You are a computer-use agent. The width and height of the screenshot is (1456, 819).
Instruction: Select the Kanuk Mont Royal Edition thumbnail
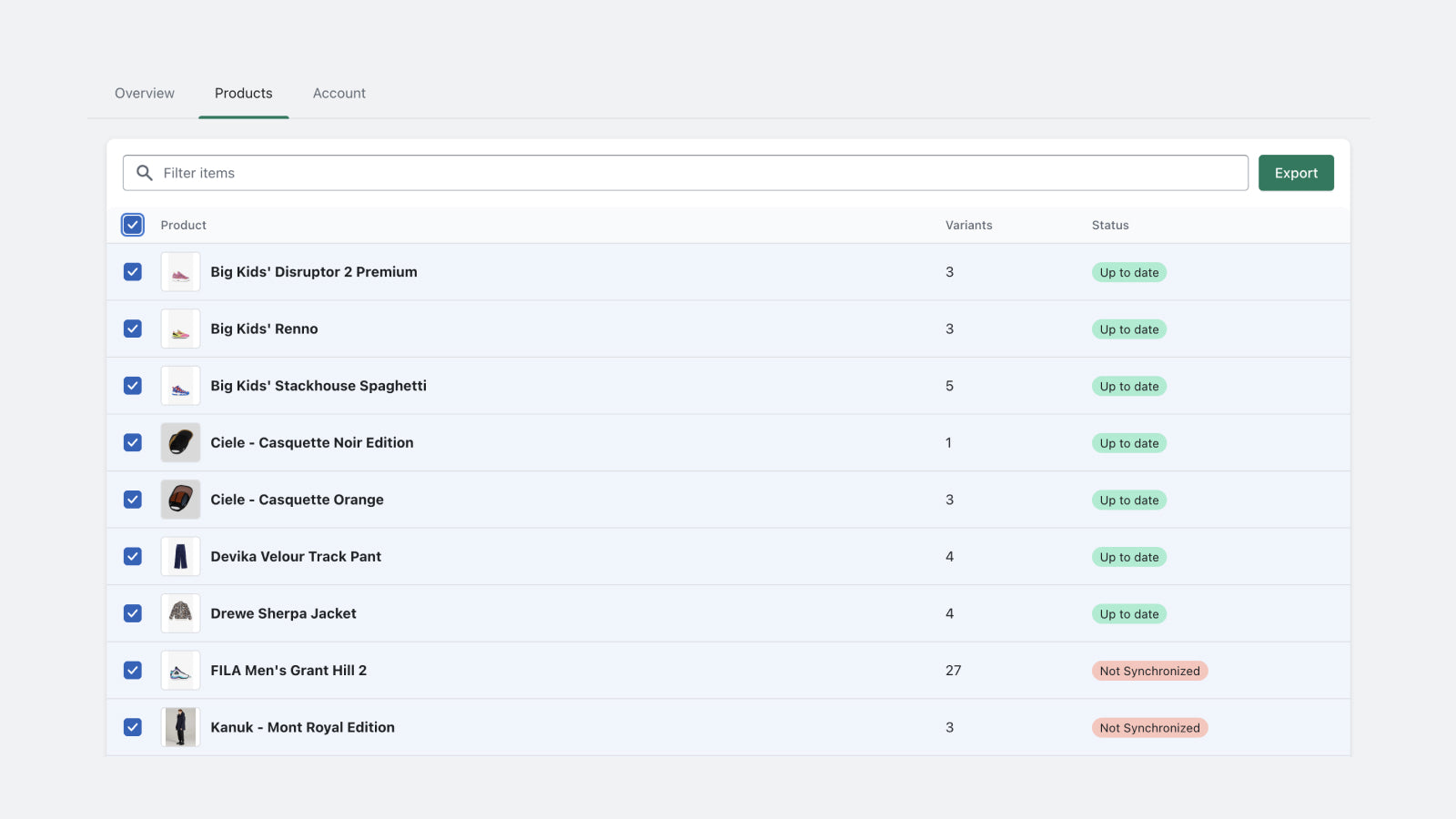tap(180, 727)
